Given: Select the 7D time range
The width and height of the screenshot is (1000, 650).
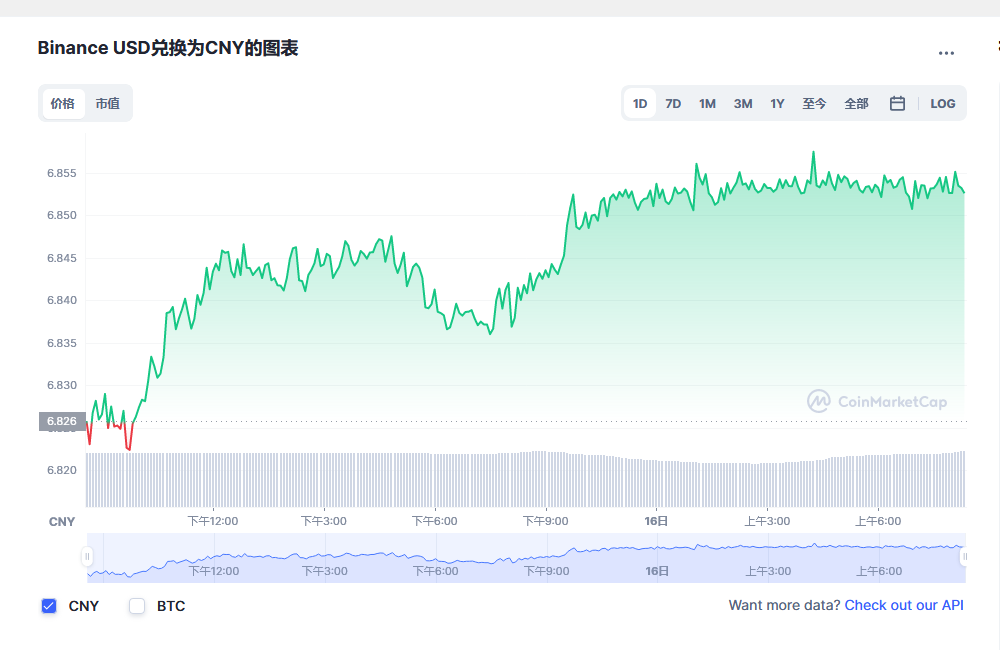Looking at the screenshot, I should (673, 103).
